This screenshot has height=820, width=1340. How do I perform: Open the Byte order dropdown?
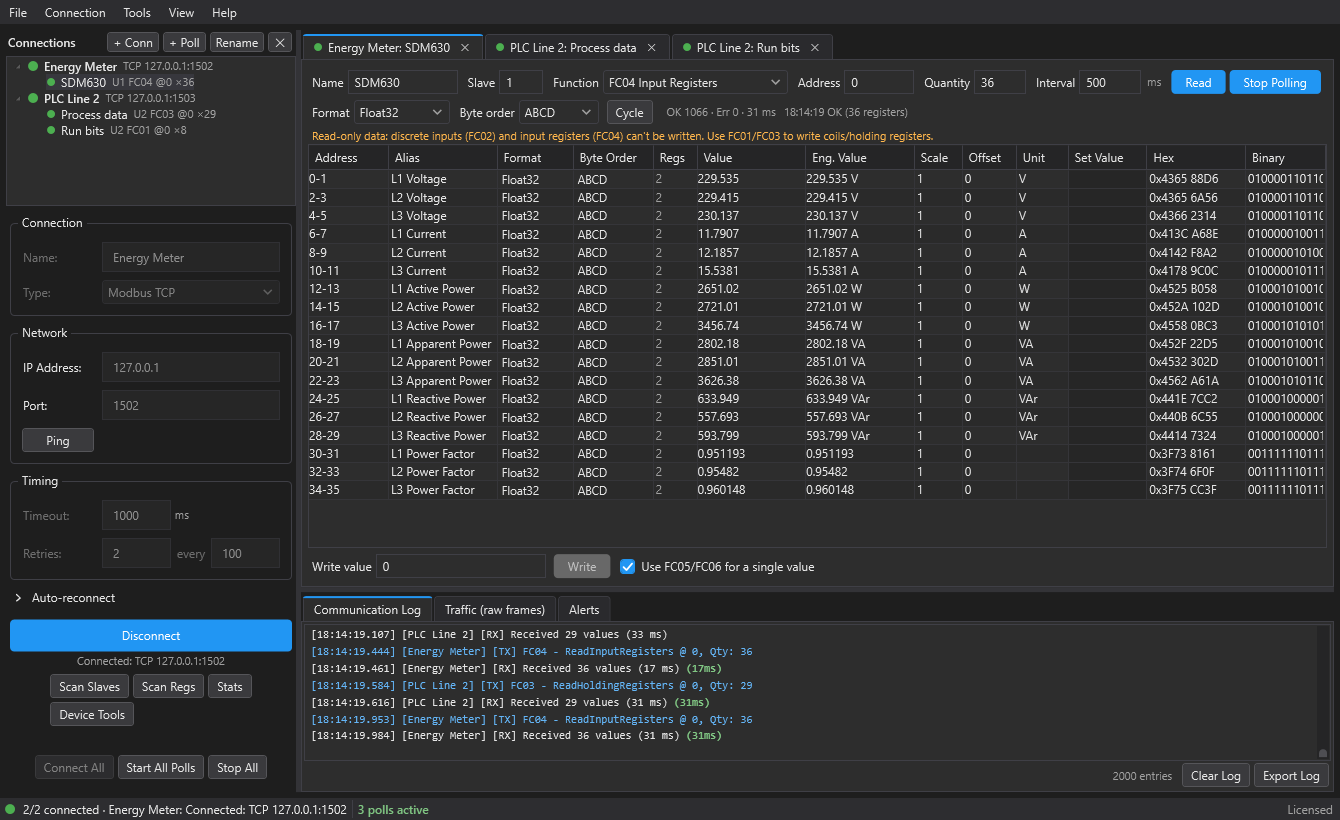(x=558, y=113)
